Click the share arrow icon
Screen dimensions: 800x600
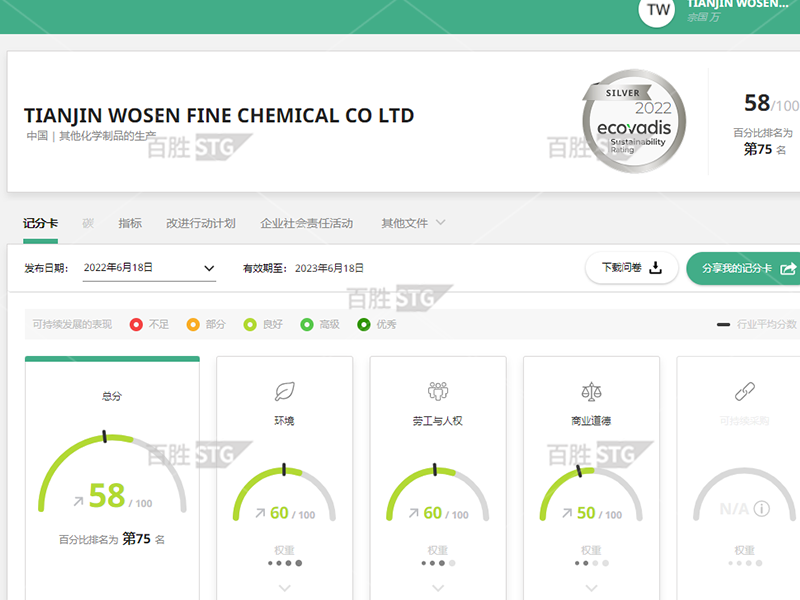click(788, 268)
